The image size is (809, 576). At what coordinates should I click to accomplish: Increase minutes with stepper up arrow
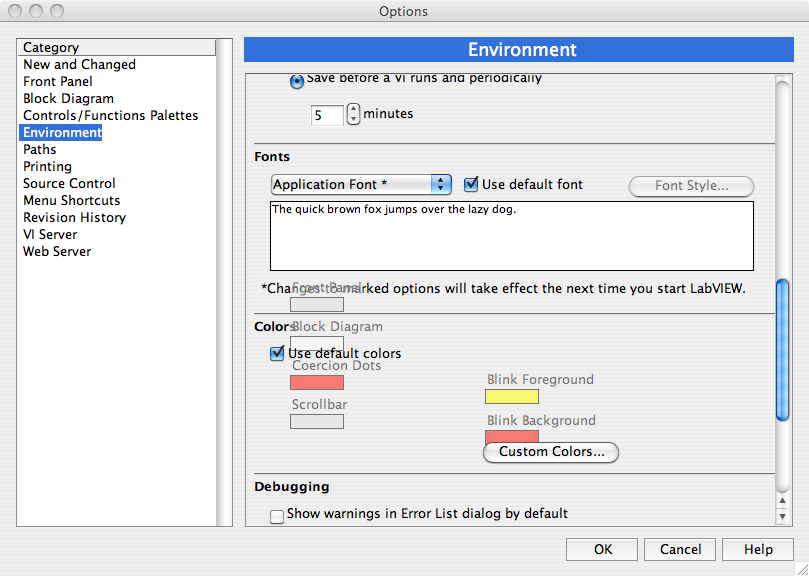pos(353,109)
